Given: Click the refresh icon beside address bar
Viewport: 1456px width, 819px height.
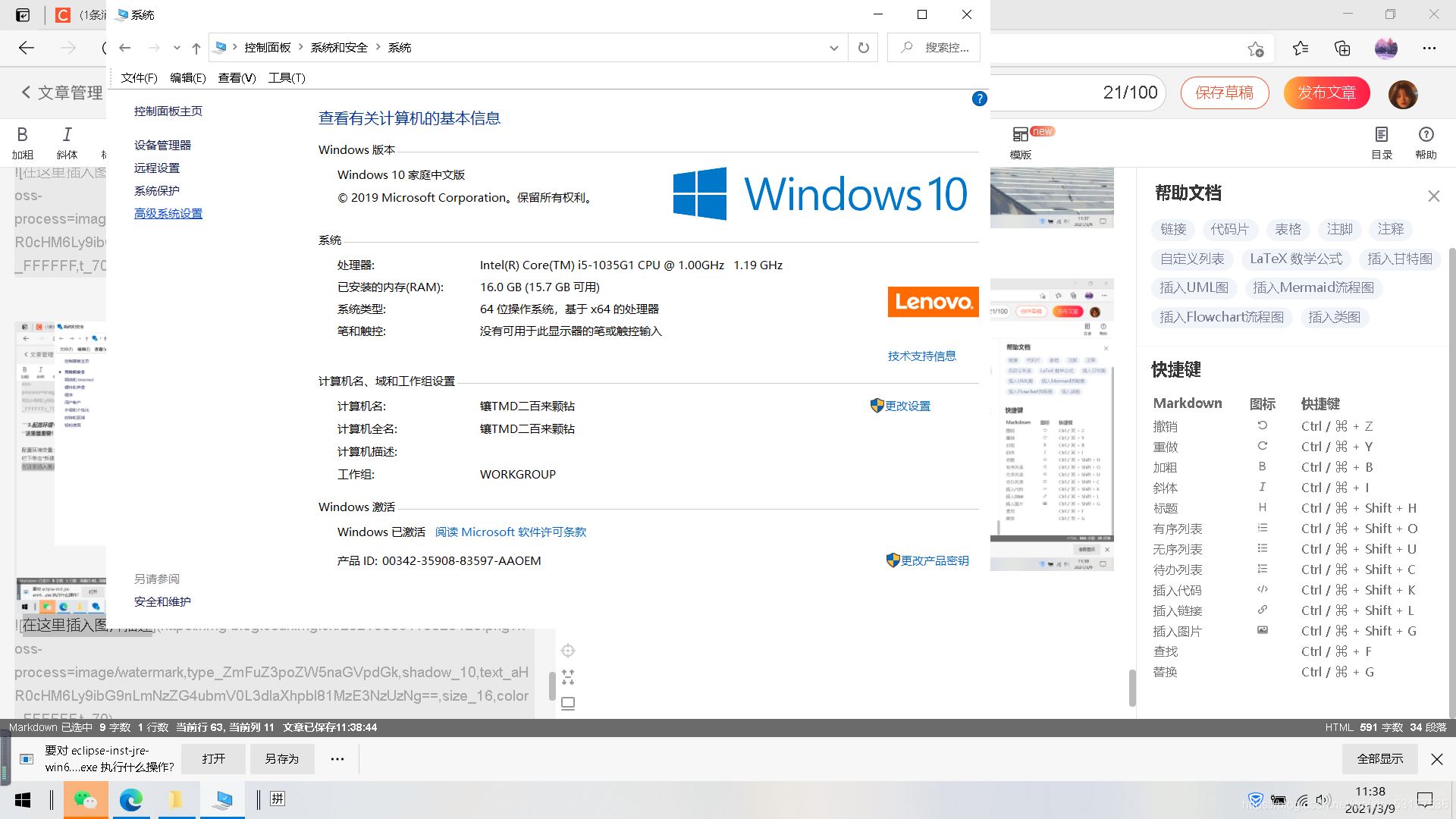Looking at the screenshot, I should [863, 48].
